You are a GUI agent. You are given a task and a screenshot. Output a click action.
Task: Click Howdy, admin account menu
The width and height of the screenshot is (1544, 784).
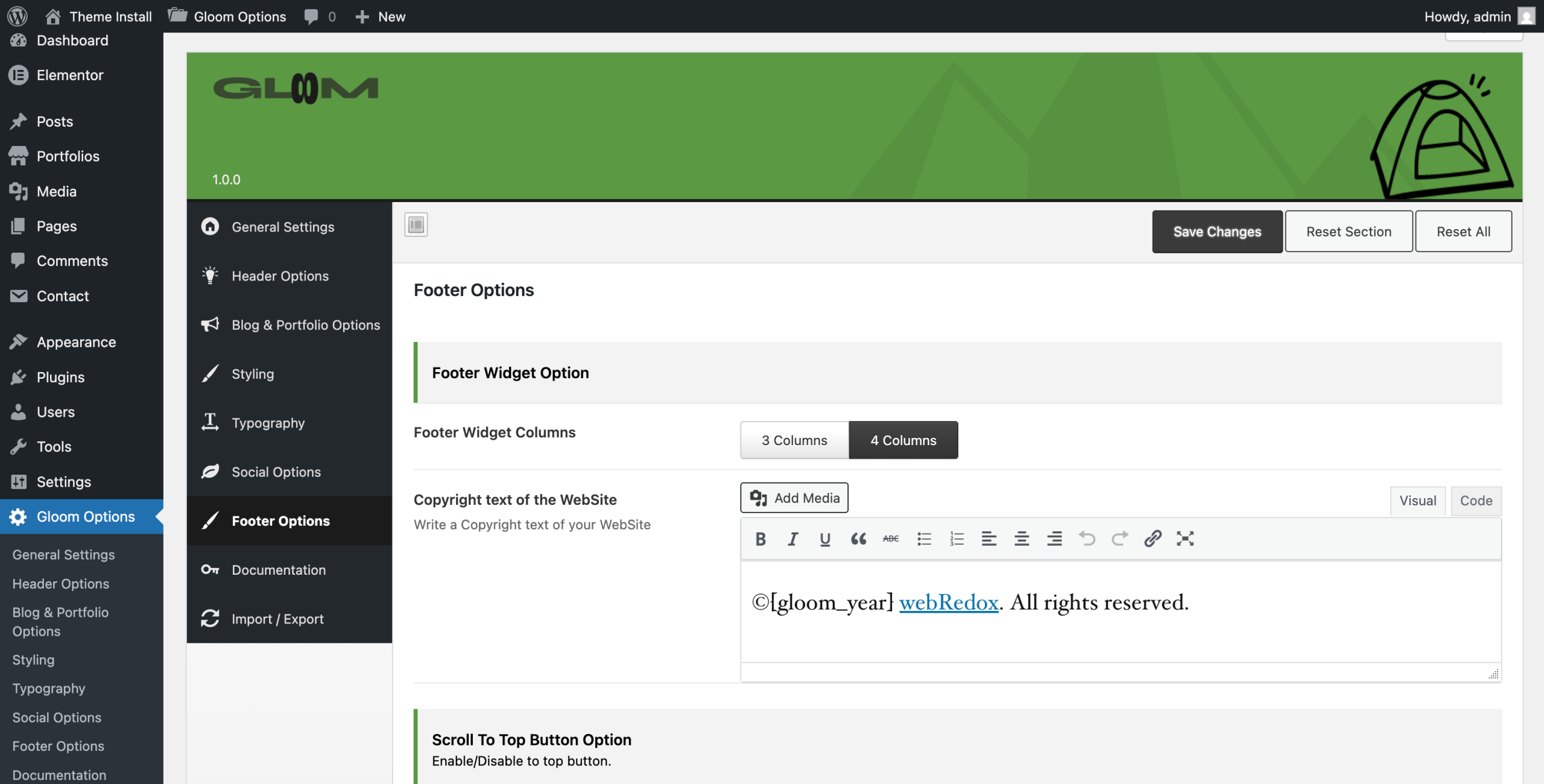pyautogui.click(x=1479, y=16)
